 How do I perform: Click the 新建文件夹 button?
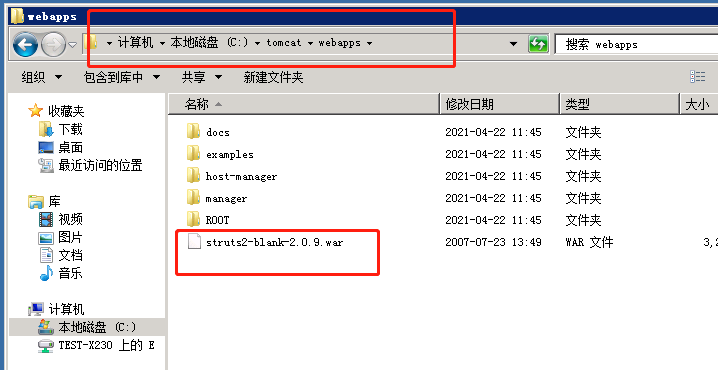click(x=273, y=77)
